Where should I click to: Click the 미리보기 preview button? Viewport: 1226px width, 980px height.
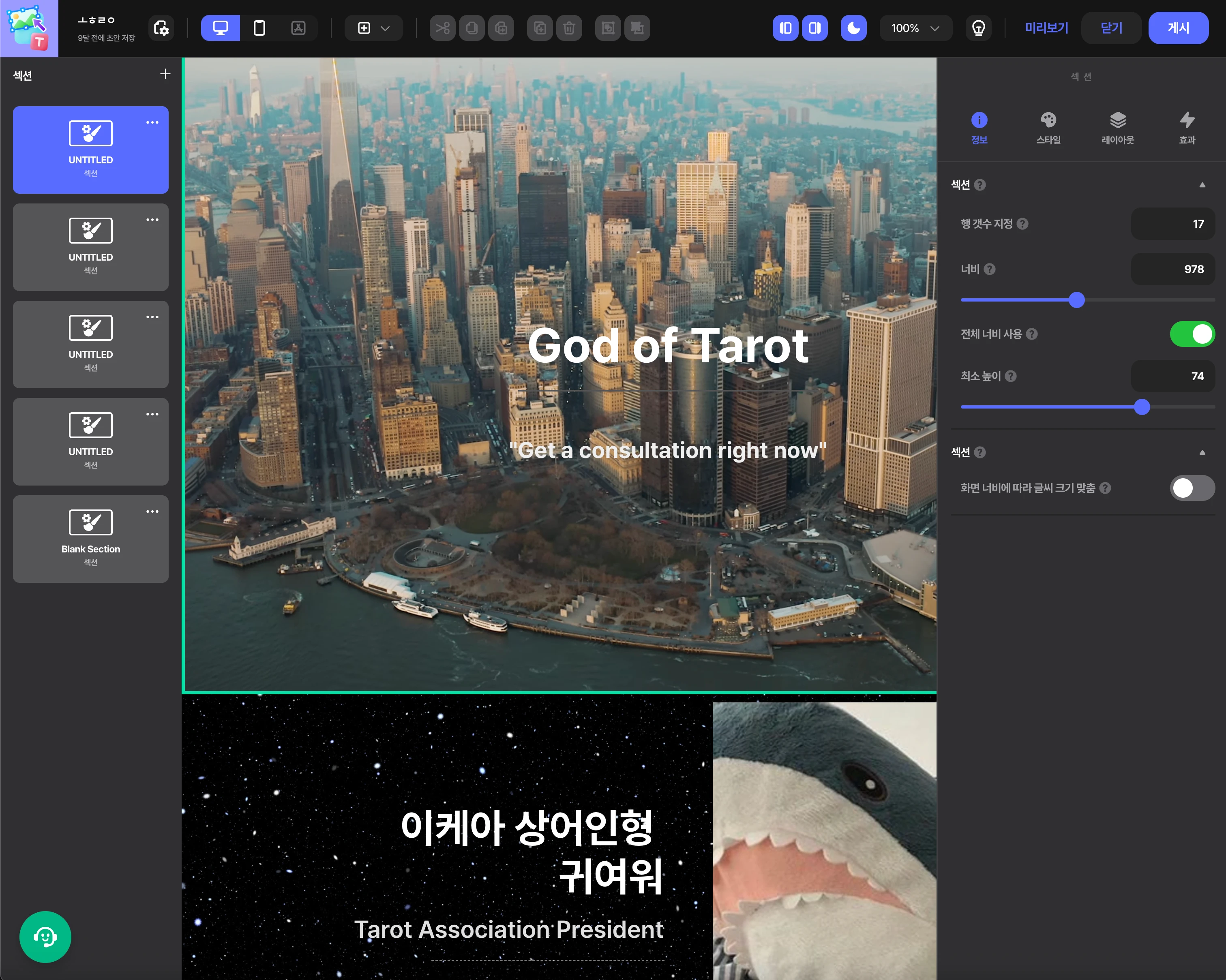[x=1046, y=28]
